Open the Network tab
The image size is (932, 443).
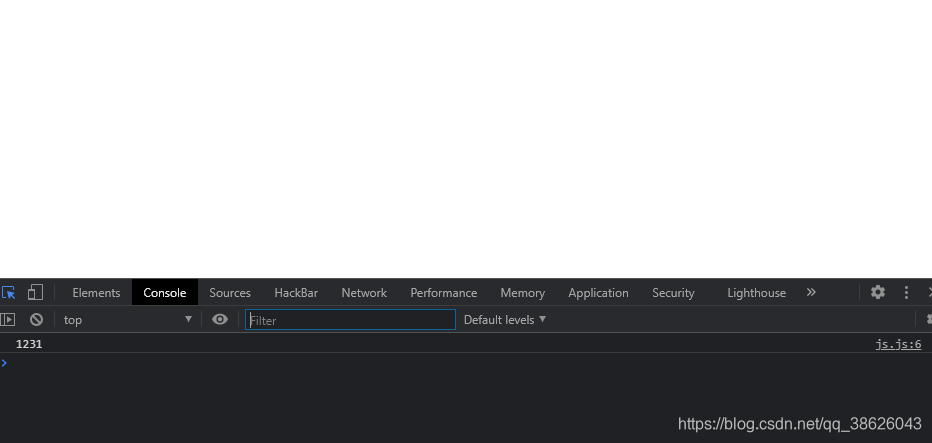coord(364,293)
